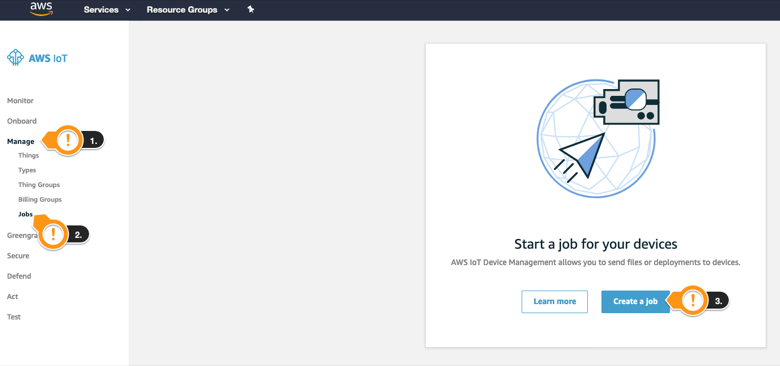Click the AWS IoT chip logo icon
The height and width of the screenshot is (366, 780).
pyautogui.click(x=15, y=58)
